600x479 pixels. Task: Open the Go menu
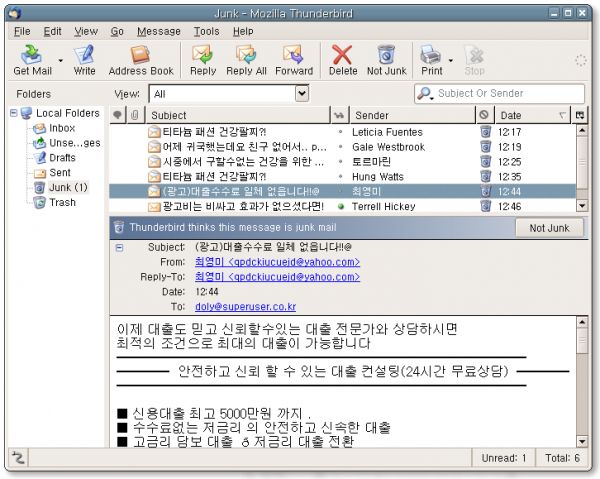117,31
